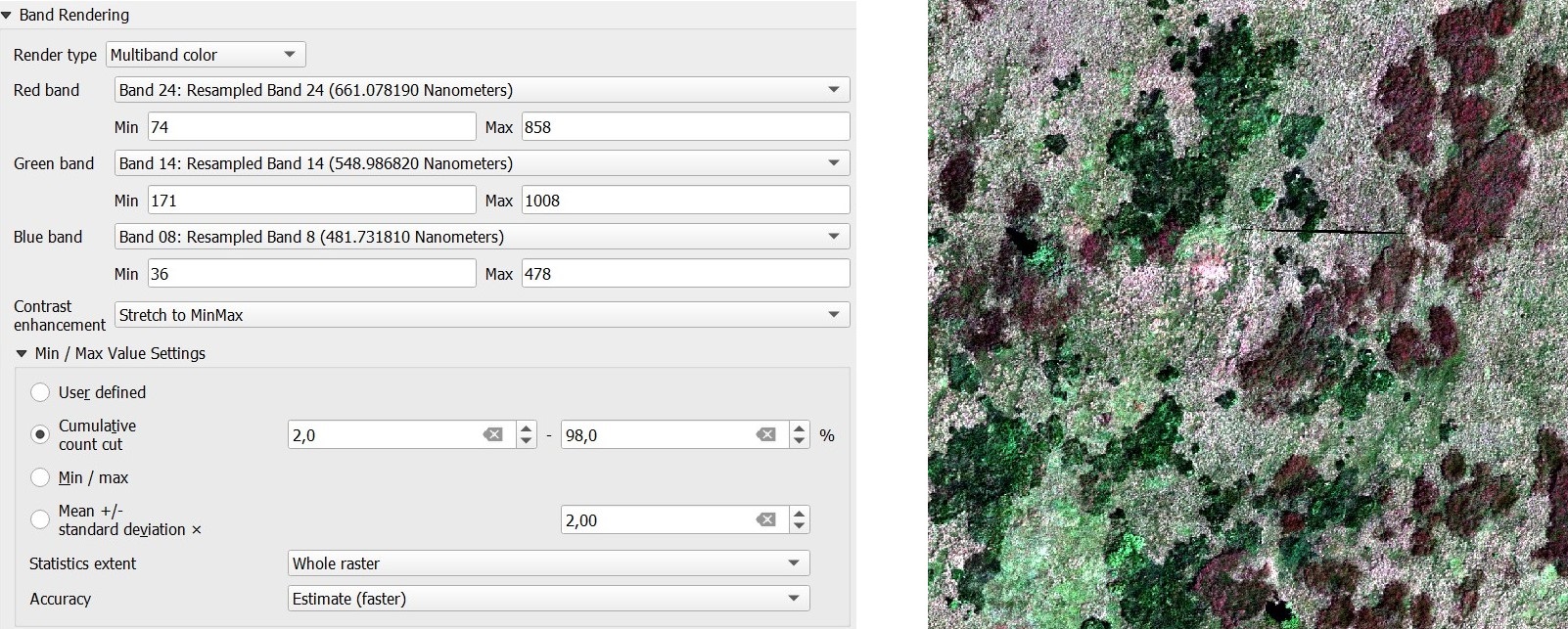Click the Red band Min input field
The width and height of the screenshot is (1568, 629).
point(311,127)
